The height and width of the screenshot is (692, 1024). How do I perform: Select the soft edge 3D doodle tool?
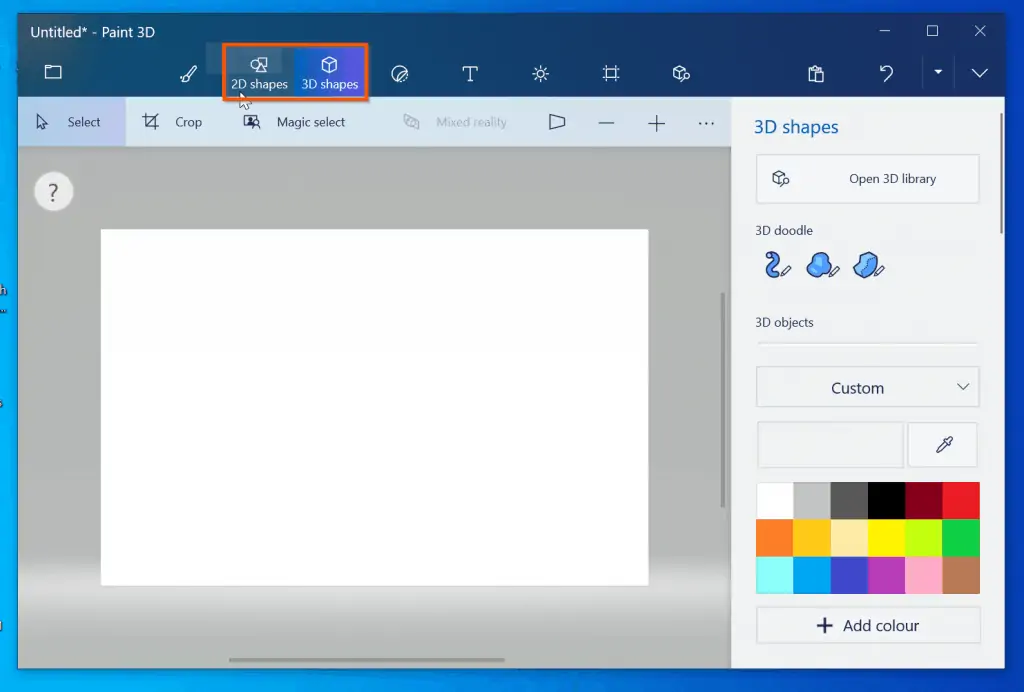(822, 264)
